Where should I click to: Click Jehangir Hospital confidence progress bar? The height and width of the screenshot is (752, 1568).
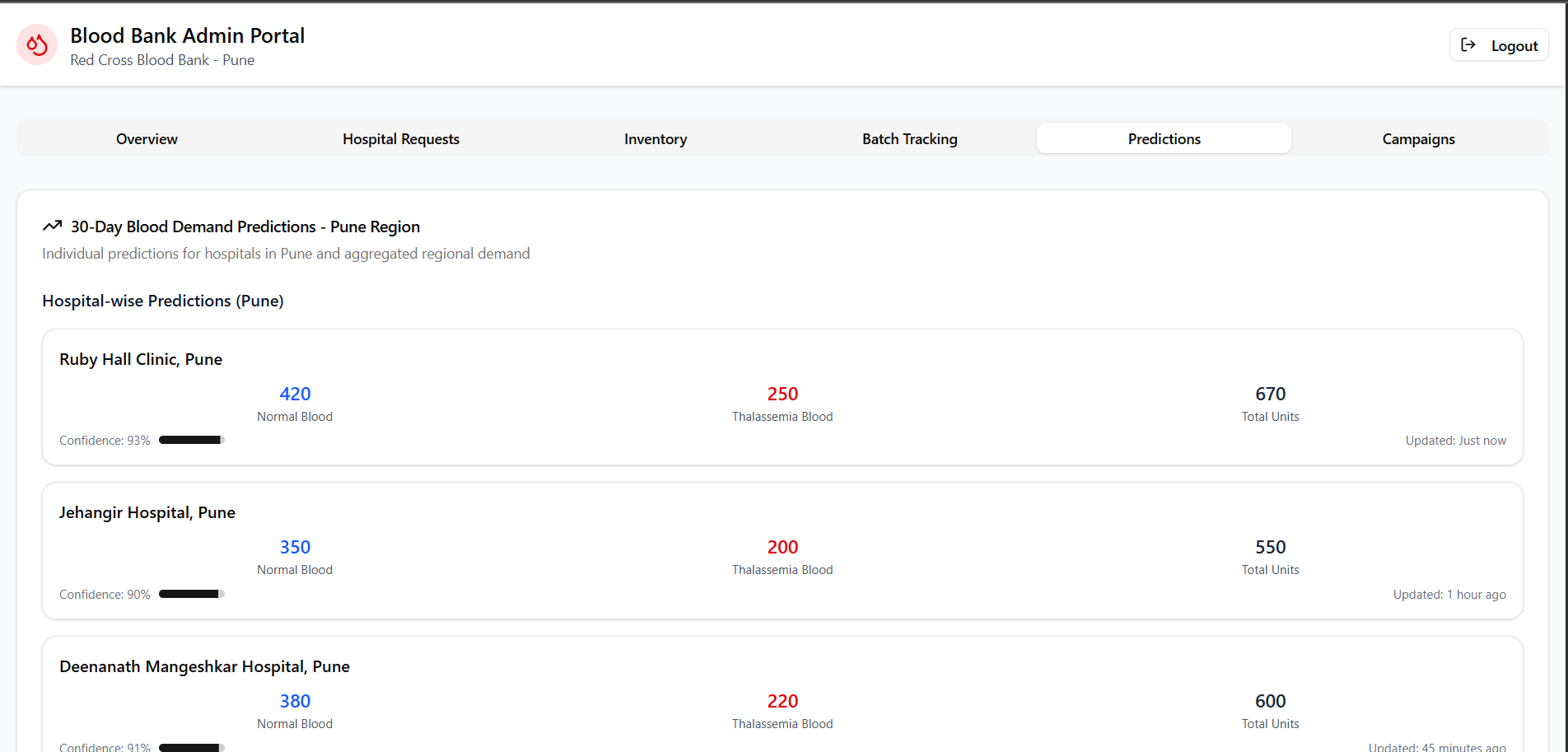click(192, 594)
